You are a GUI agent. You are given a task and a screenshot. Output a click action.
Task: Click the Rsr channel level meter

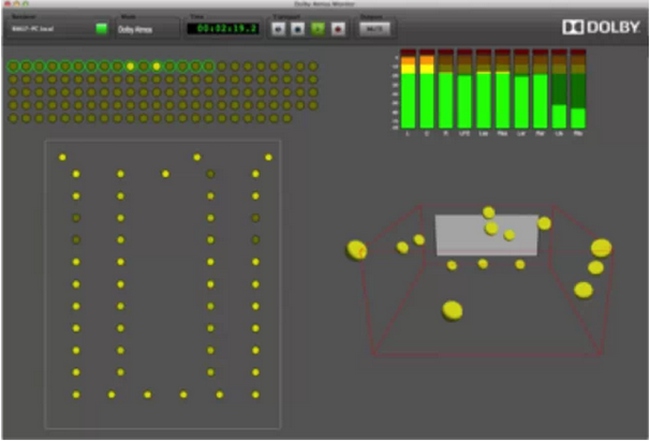(540, 89)
